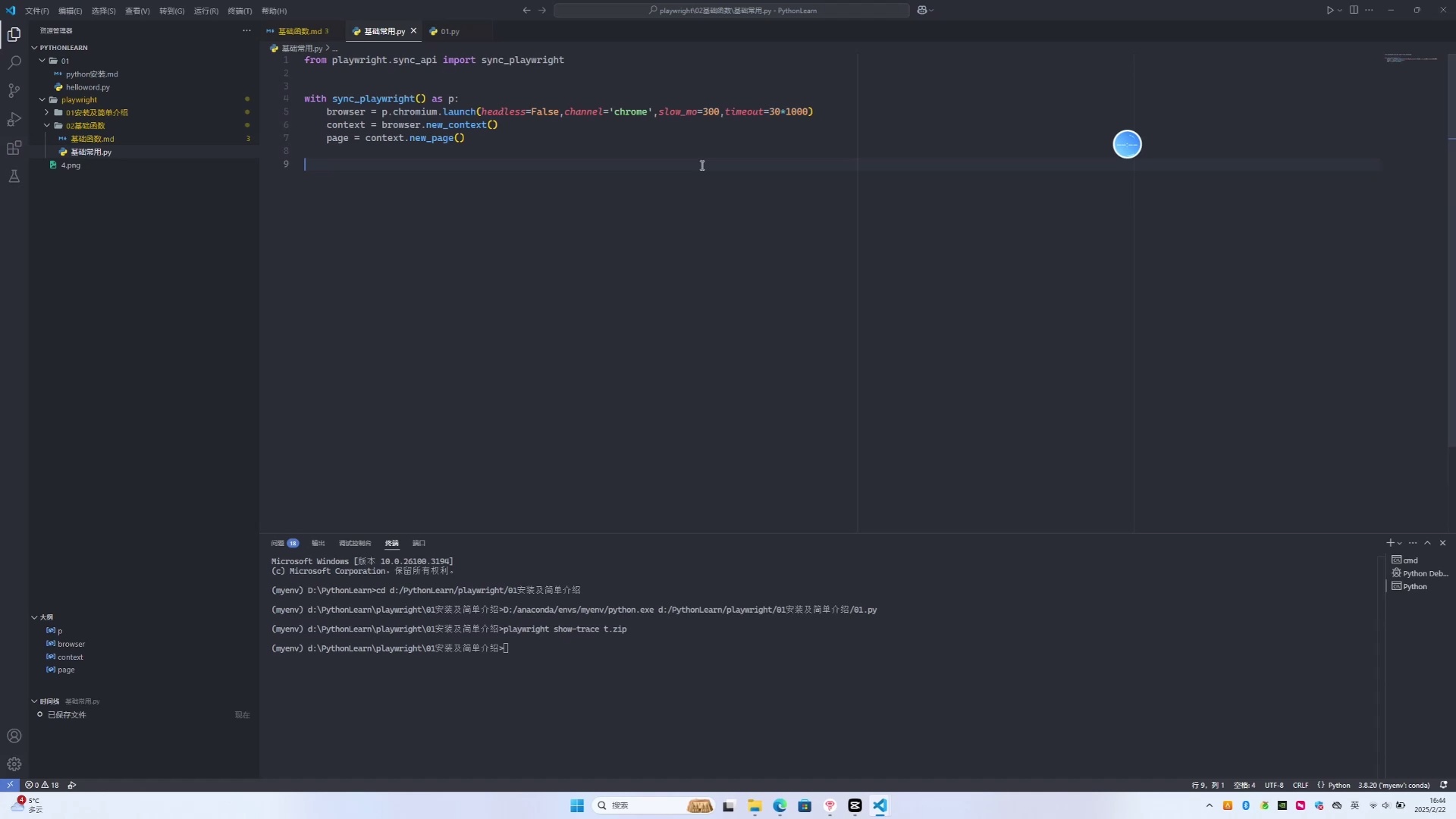Click the command center search box
The height and width of the screenshot is (819, 1456).
(731, 11)
